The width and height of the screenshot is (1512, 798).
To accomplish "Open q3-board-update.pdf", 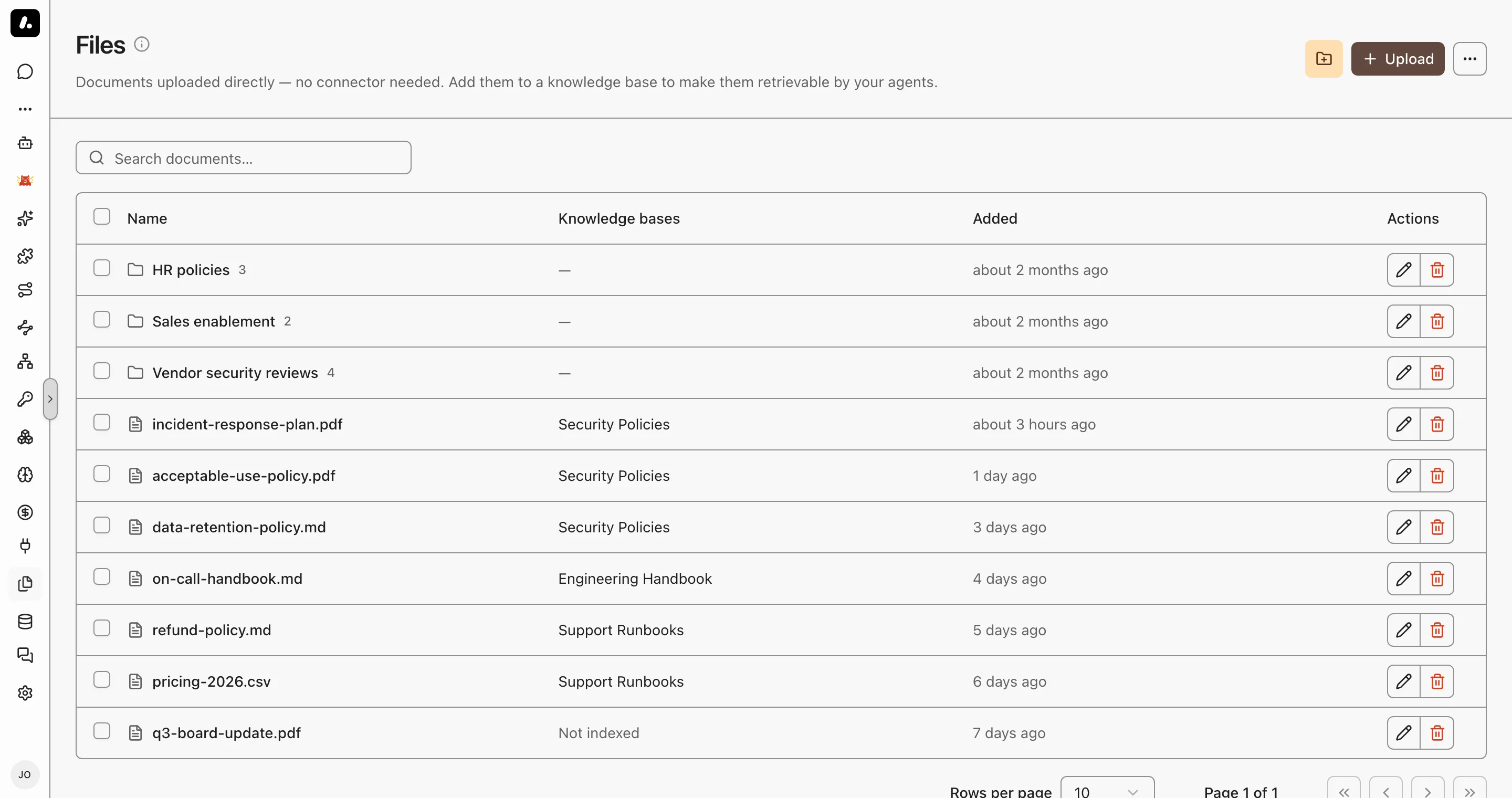I will (x=226, y=733).
